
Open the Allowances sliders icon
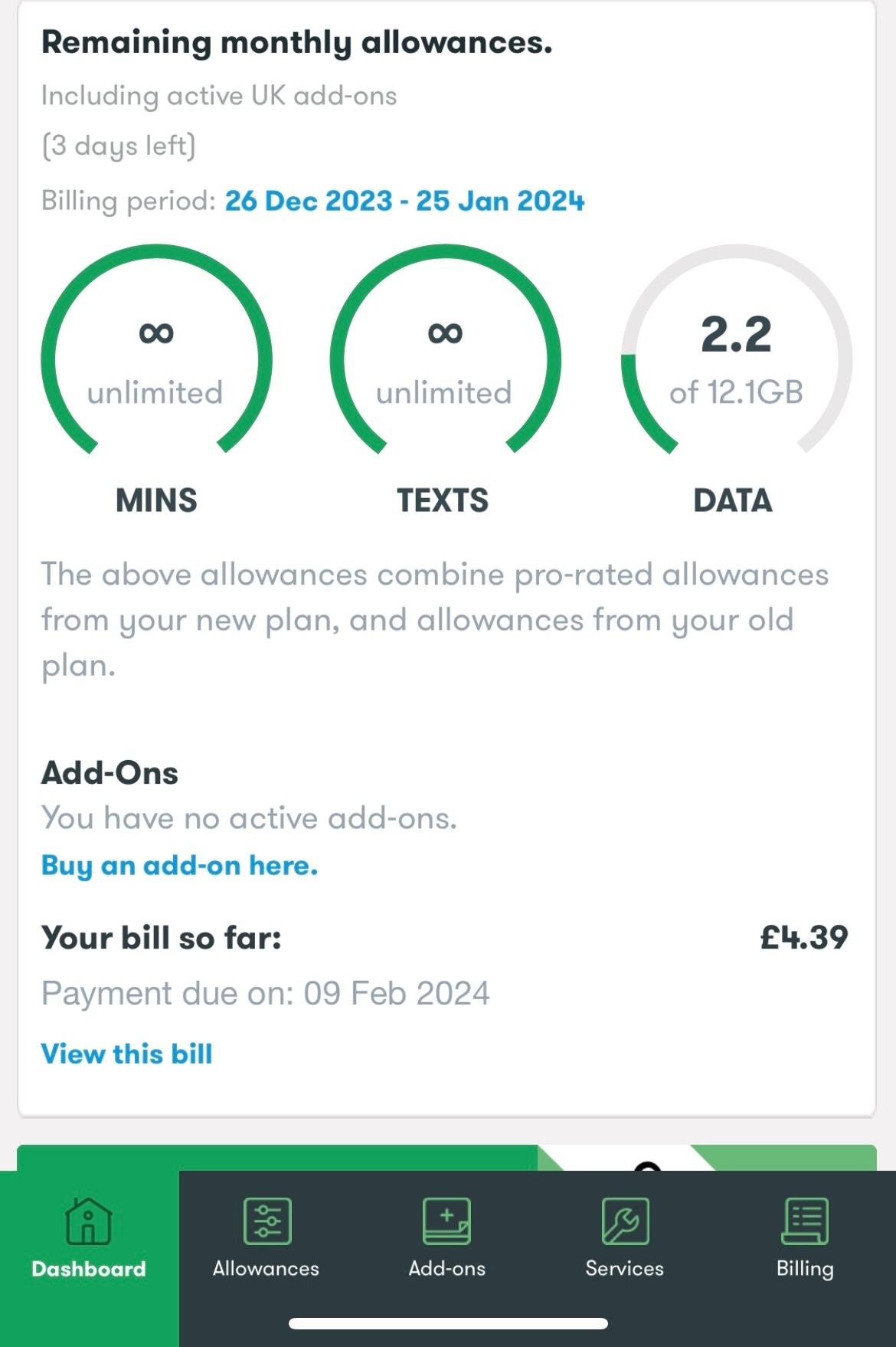click(x=267, y=1221)
